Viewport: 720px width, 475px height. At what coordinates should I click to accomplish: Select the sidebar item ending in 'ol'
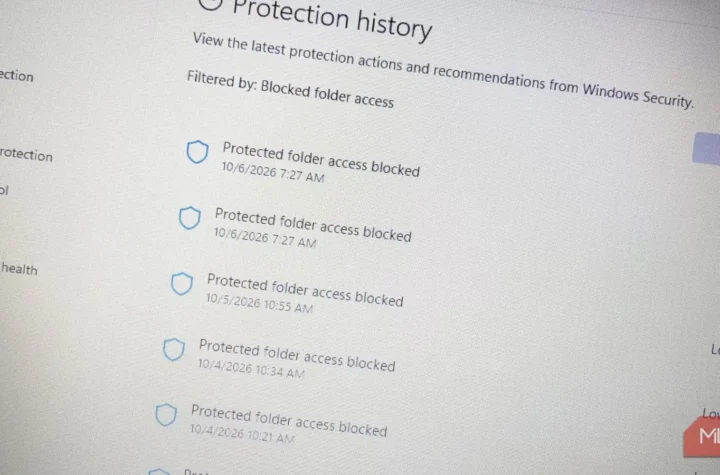click(5, 190)
